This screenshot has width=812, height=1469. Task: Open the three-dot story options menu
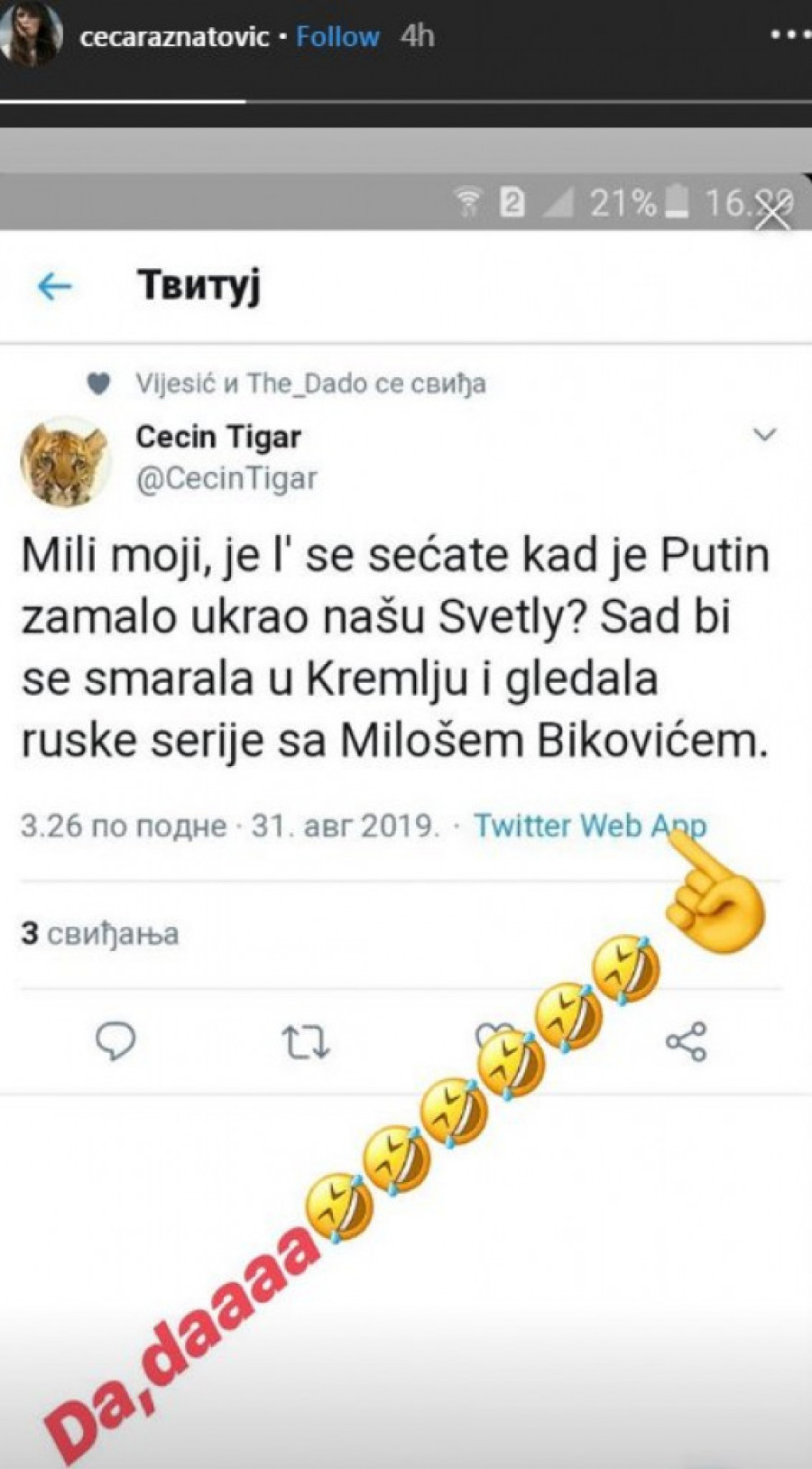pyautogui.click(x=789, y=36)
